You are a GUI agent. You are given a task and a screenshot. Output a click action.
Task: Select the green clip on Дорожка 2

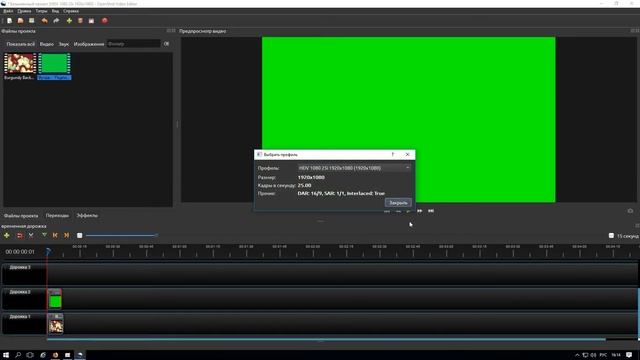[55, 299]
